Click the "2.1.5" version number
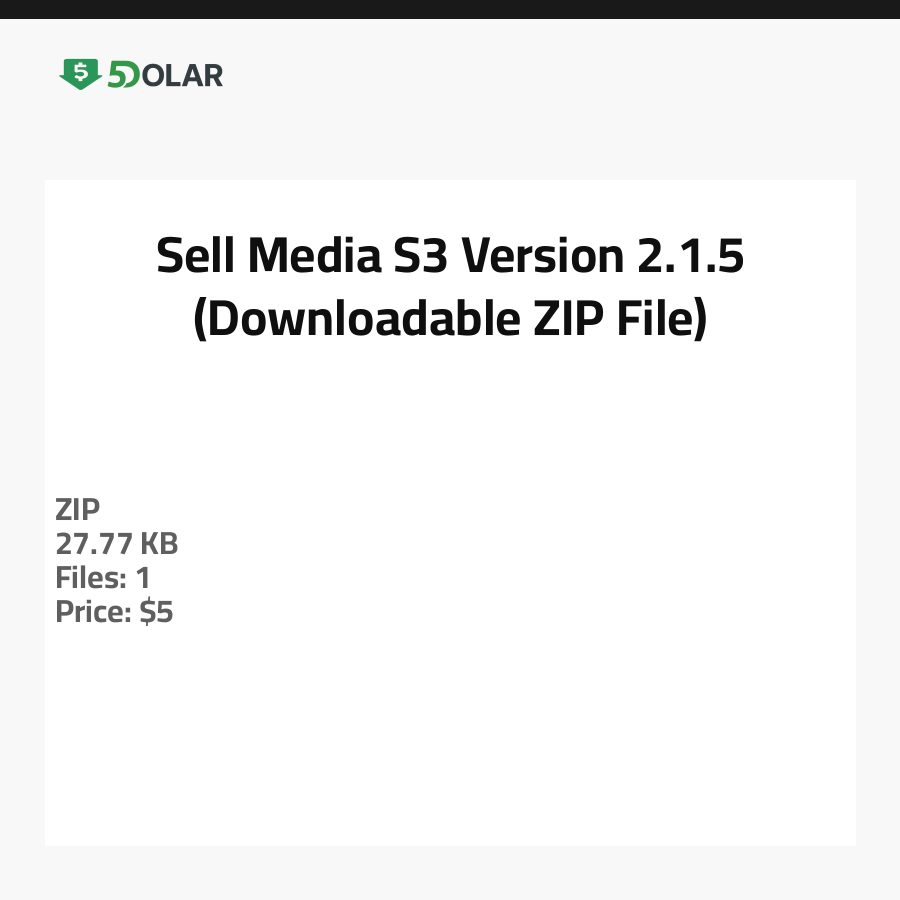This screenshot has width=900, height=900. pyautogui.click(x=691, y=257)
